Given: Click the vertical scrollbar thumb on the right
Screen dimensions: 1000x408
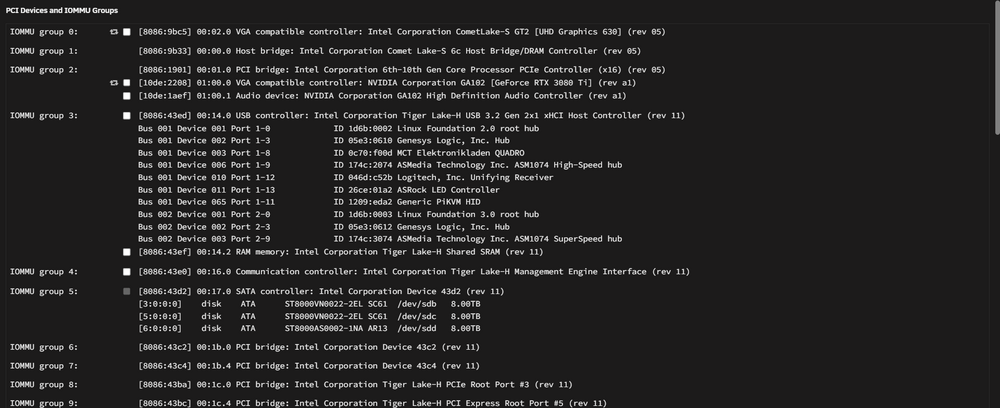Looking at the screenshot, I should click(997, 67).
